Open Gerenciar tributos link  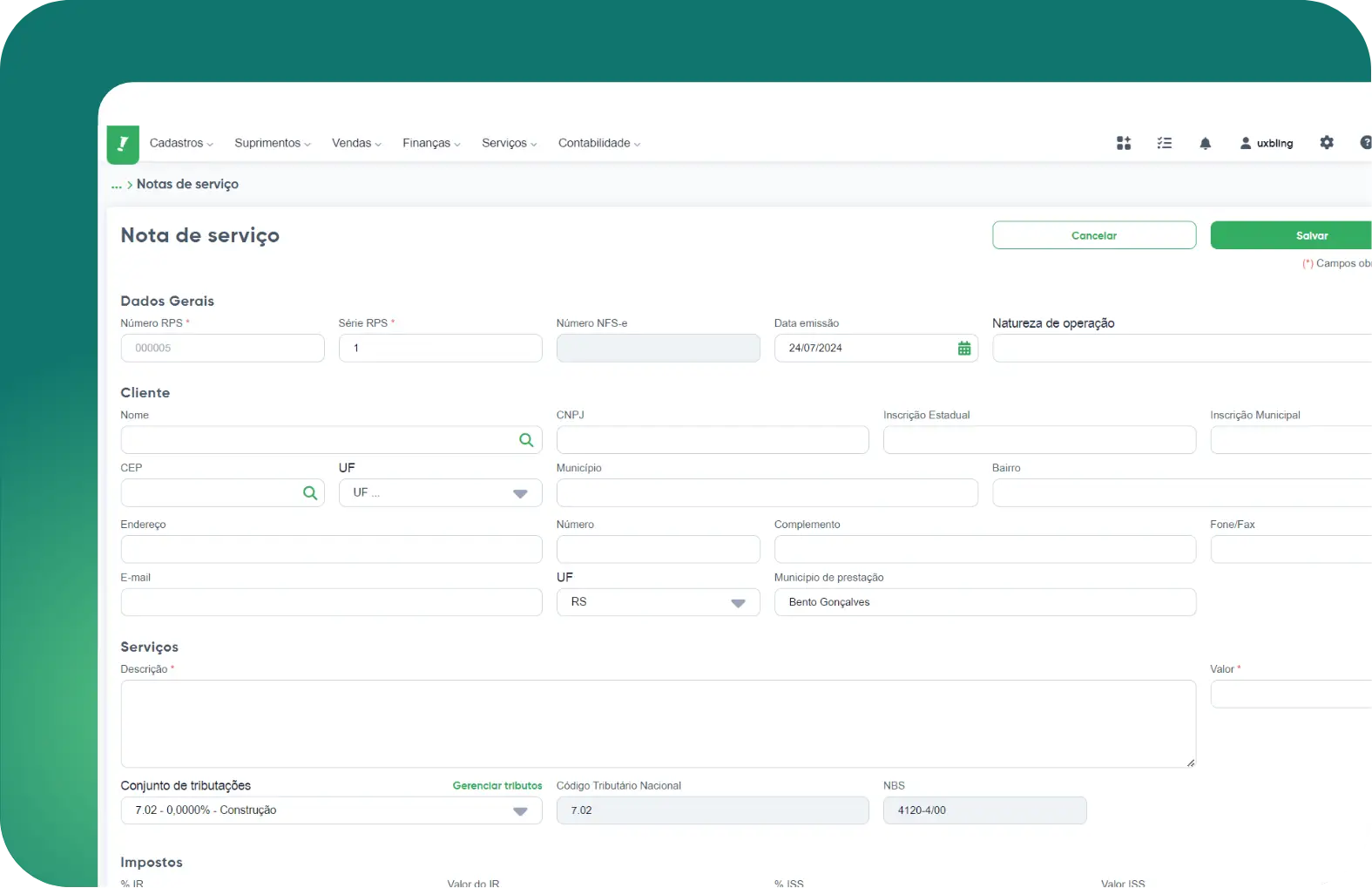coord(497,786)
